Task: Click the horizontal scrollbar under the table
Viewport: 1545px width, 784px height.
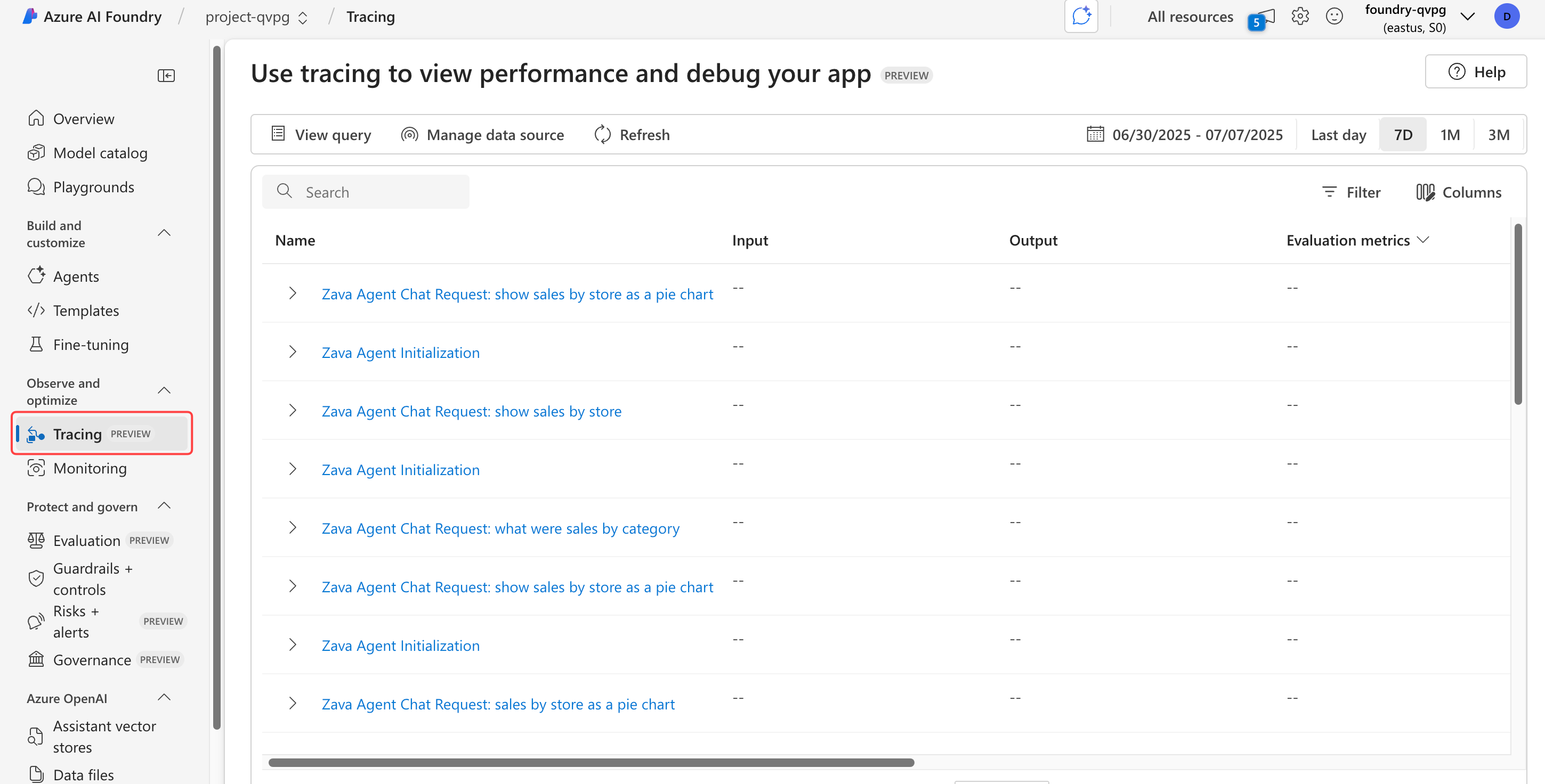Action: pos(591,762)
